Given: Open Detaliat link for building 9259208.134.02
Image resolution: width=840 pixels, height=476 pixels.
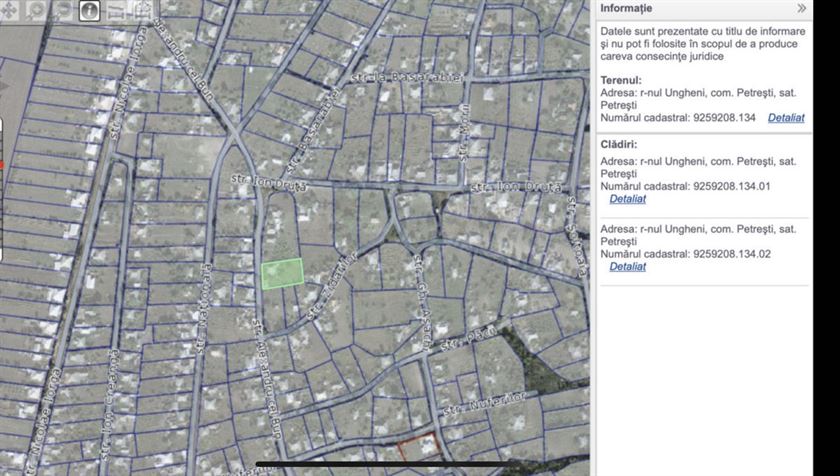Looking at the screenshot, I should tap(627, 266).
